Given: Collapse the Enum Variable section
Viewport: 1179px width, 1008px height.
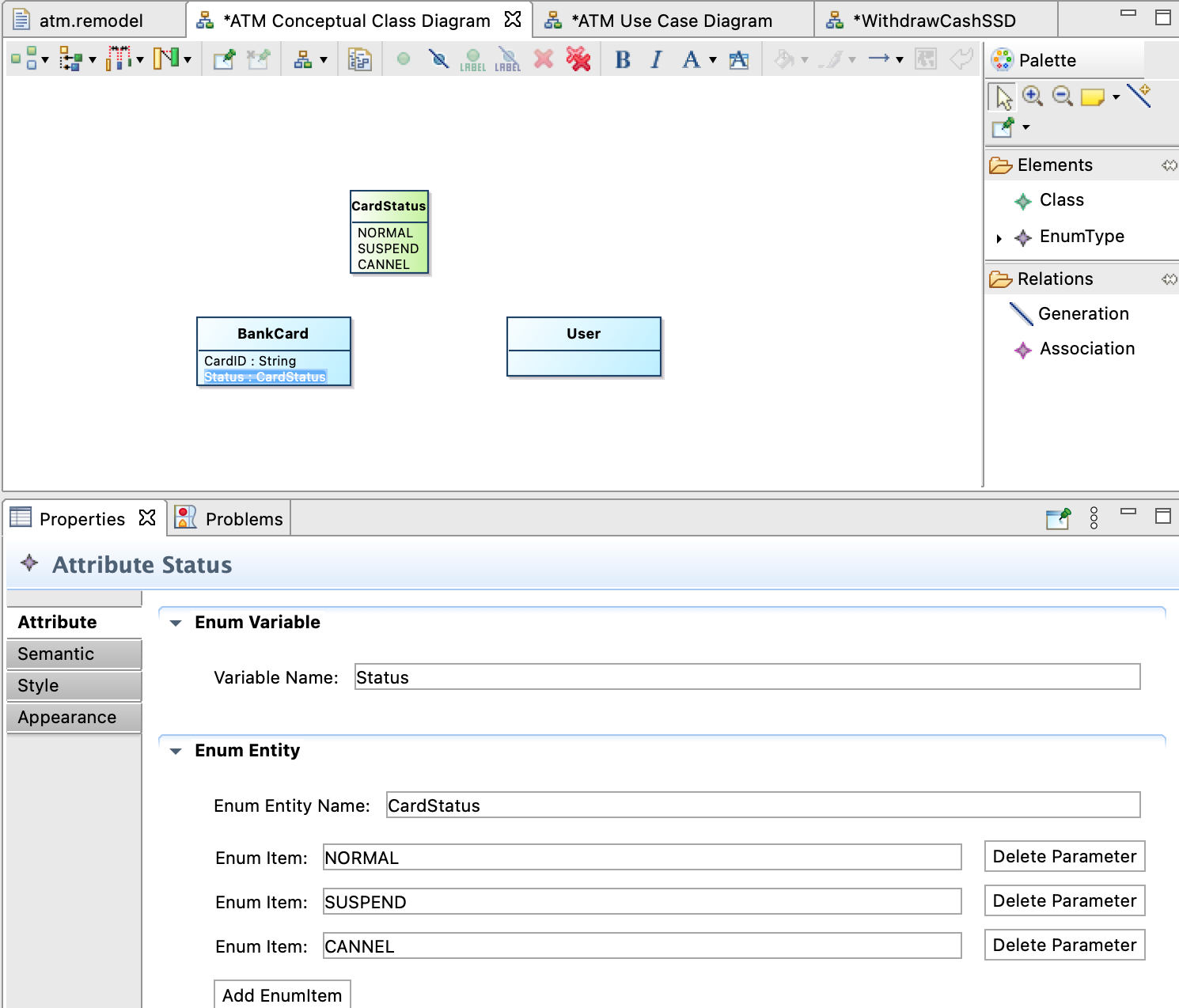Looking at the screenshot, I should point(176,623).
